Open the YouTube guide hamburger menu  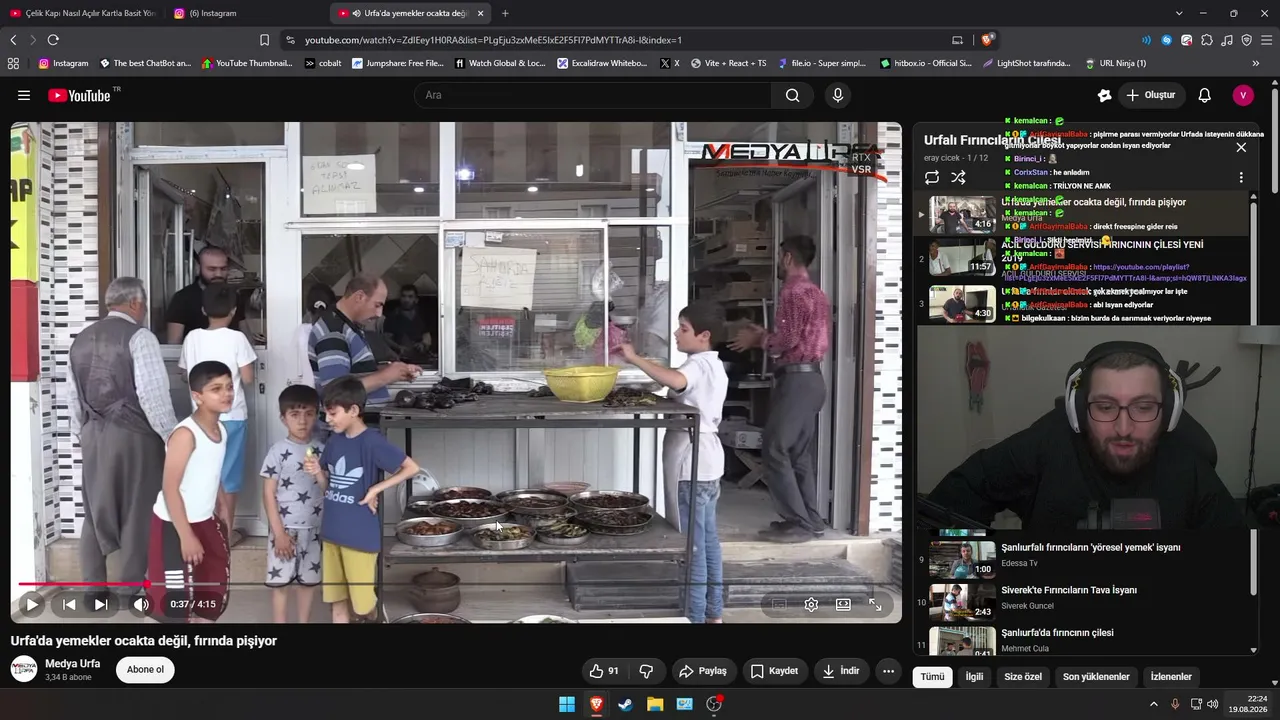(24, 95)
